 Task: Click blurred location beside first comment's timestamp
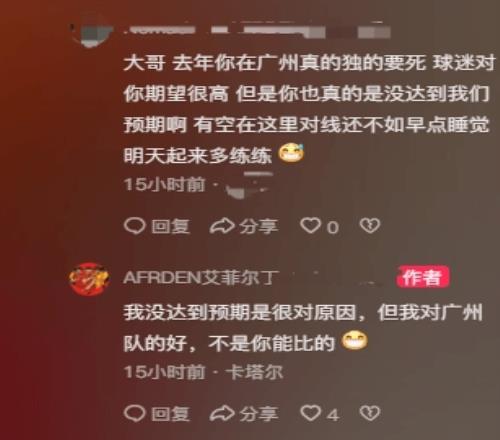coord(248,186)
